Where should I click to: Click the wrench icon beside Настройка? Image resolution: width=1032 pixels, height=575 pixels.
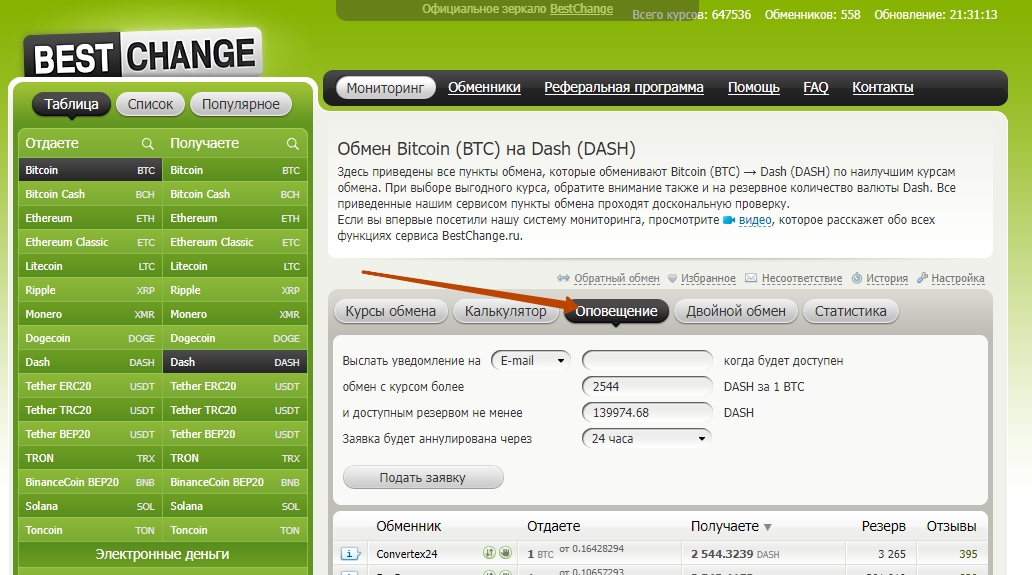coord(923,278)
